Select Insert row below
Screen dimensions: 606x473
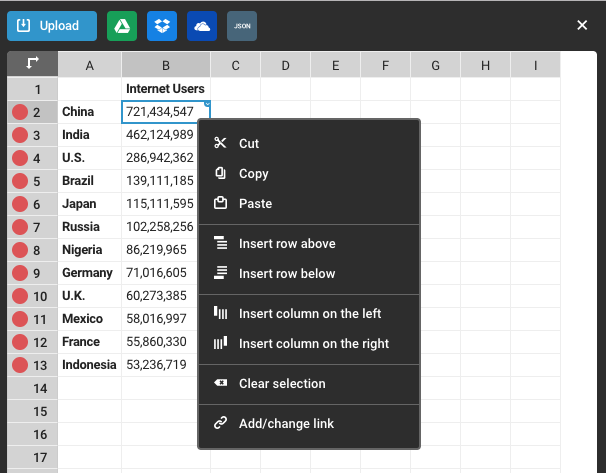[309, 273]
